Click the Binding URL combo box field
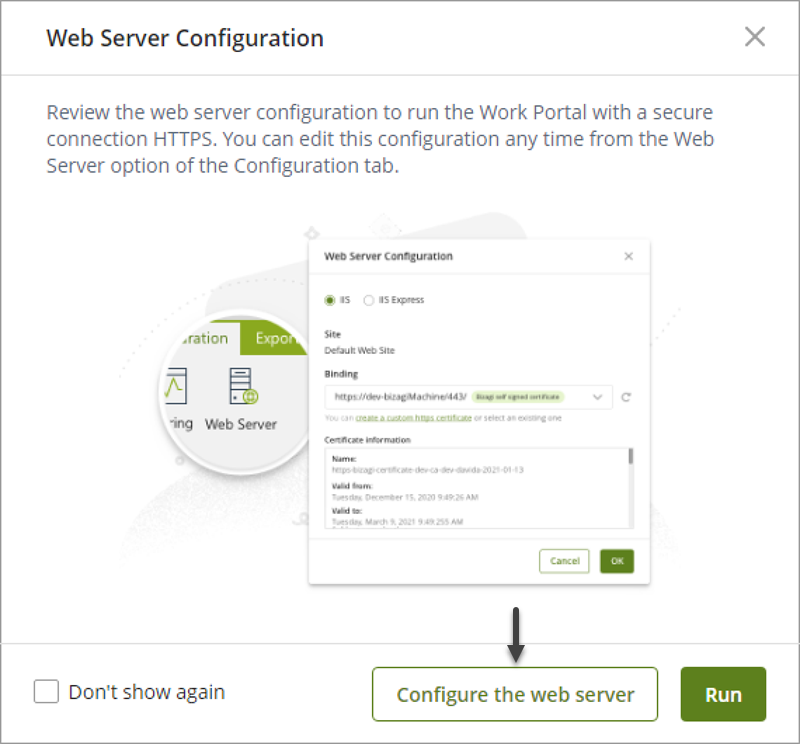Screen dimensions: 800x744 [x=468, y=397]
